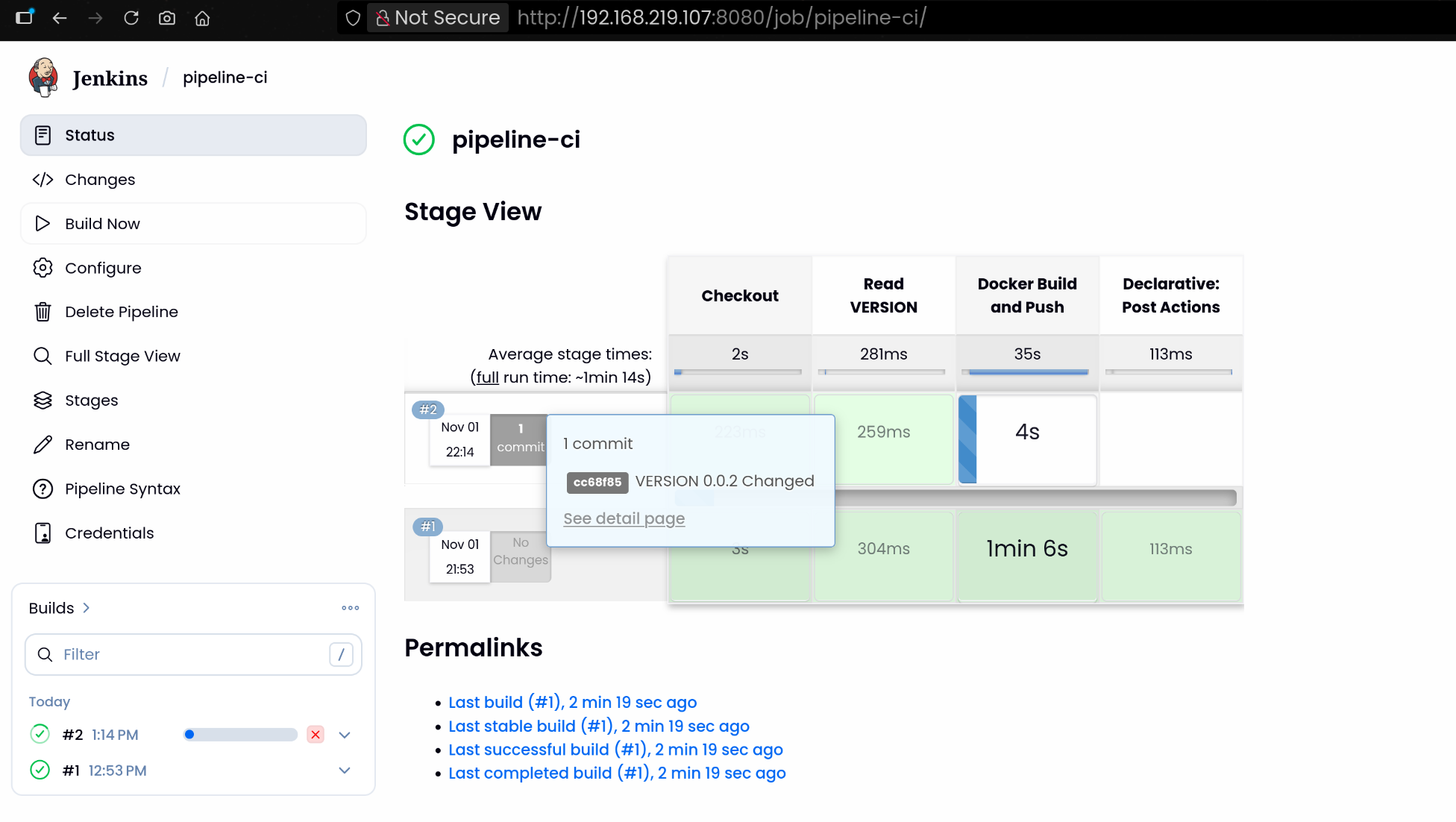Click the Pipeline Syntax question mark icon
This screenshot has width=1456, height=822.
coord(43,489)
